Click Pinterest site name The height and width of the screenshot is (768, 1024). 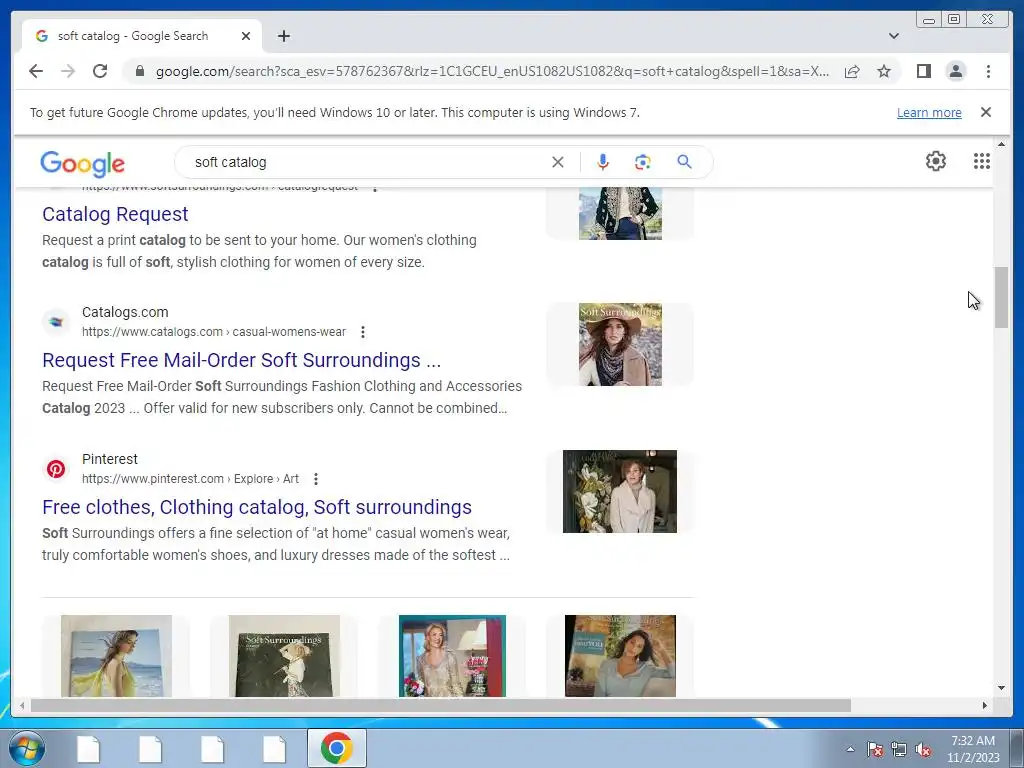(x=110, y=459)
